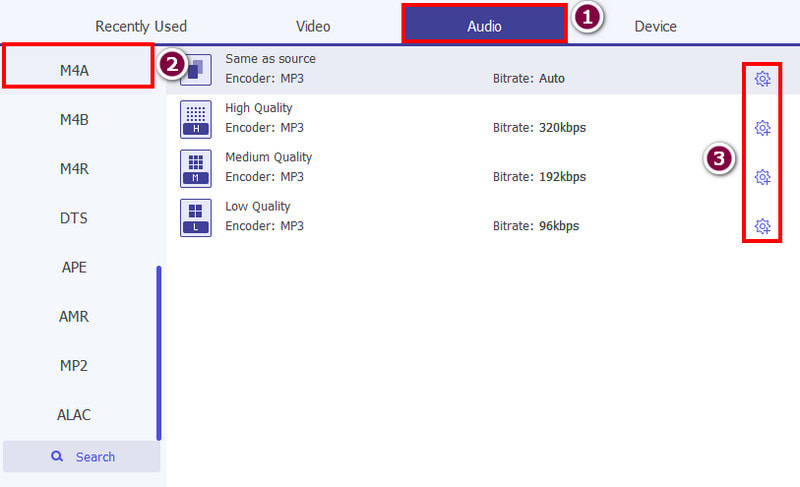Switch to the Video tab
This screenshot has height=487, width=800.
point(313,26)
